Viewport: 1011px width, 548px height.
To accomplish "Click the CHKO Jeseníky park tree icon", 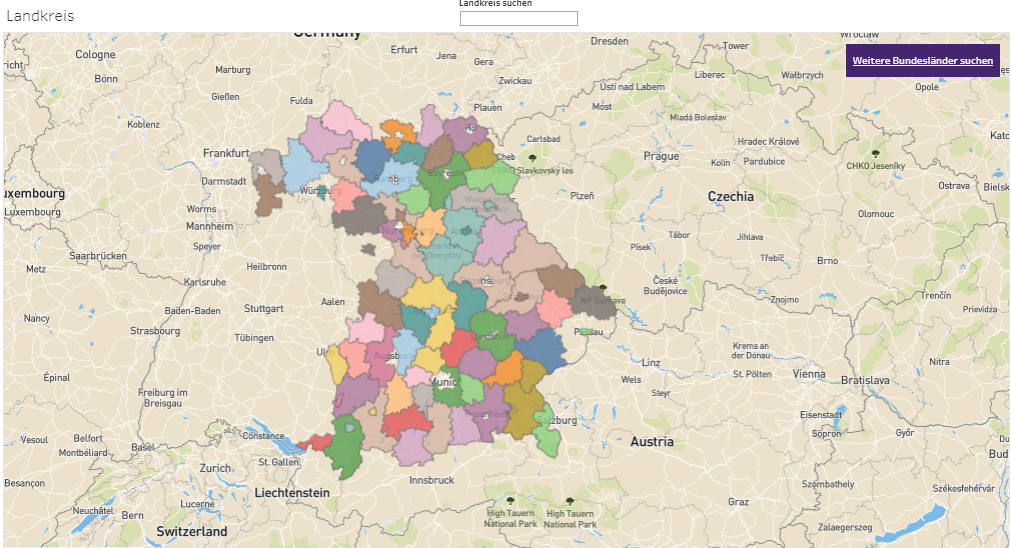I will click(x=875, y=154).
